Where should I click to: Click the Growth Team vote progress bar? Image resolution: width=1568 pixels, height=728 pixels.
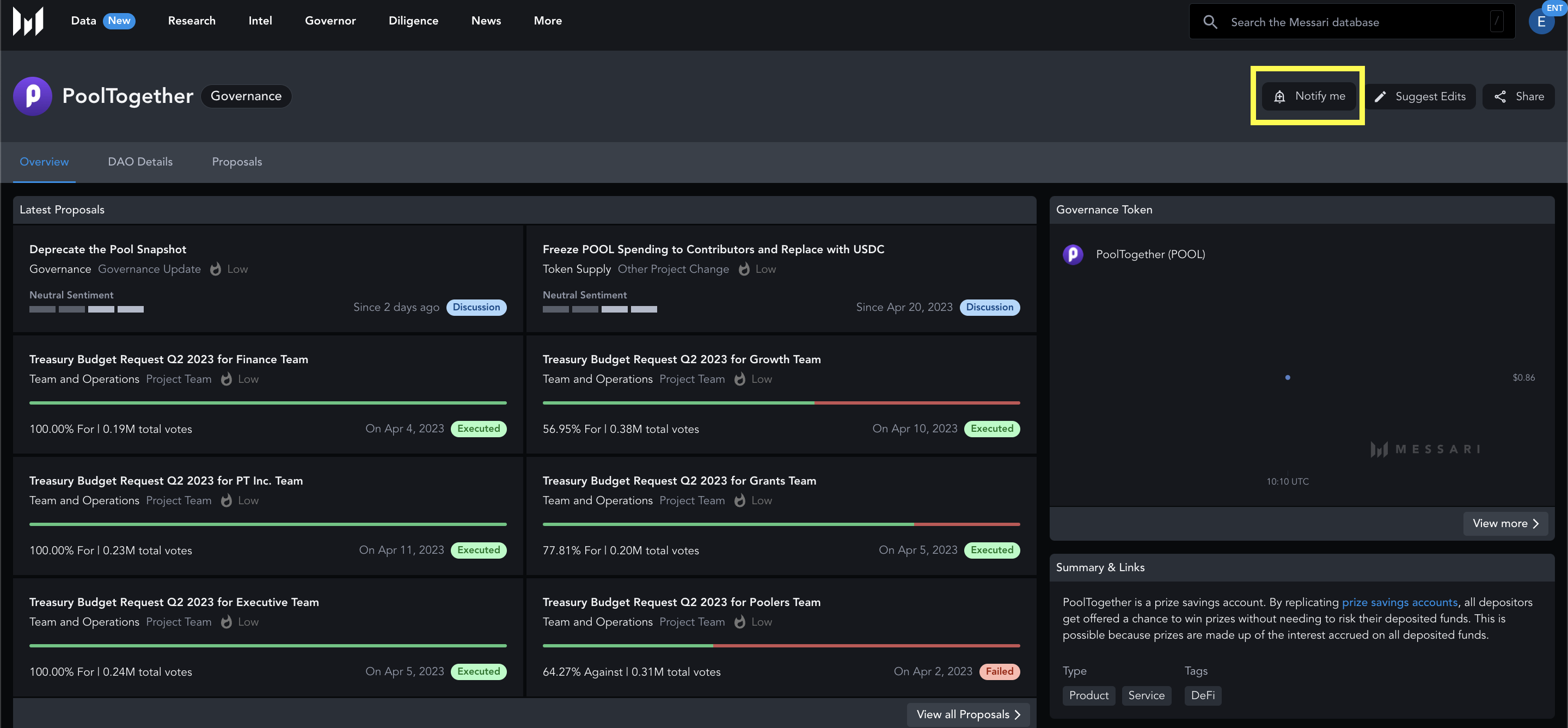coord(781,403)
